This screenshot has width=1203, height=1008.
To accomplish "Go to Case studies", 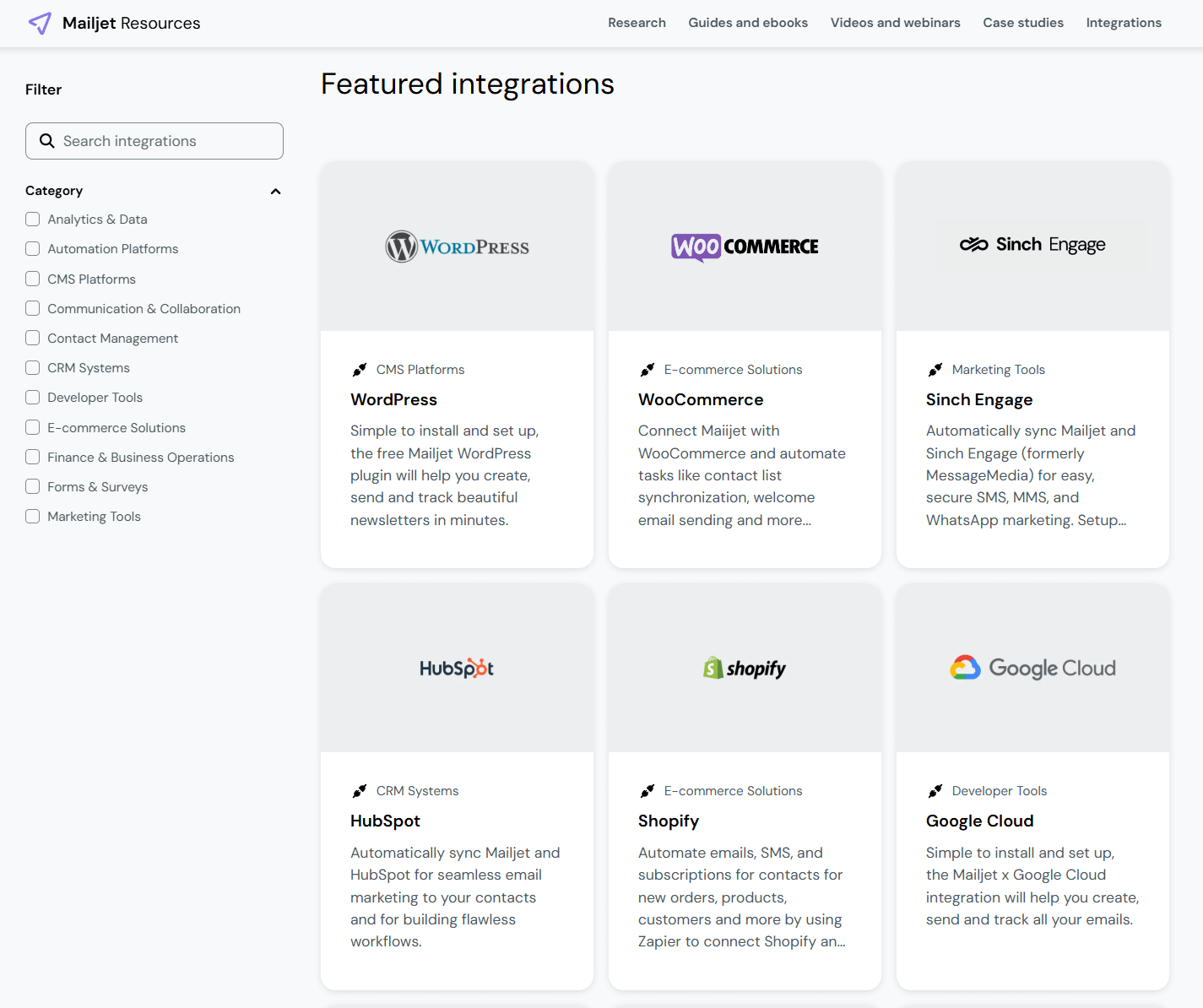I will (1022, 23).
